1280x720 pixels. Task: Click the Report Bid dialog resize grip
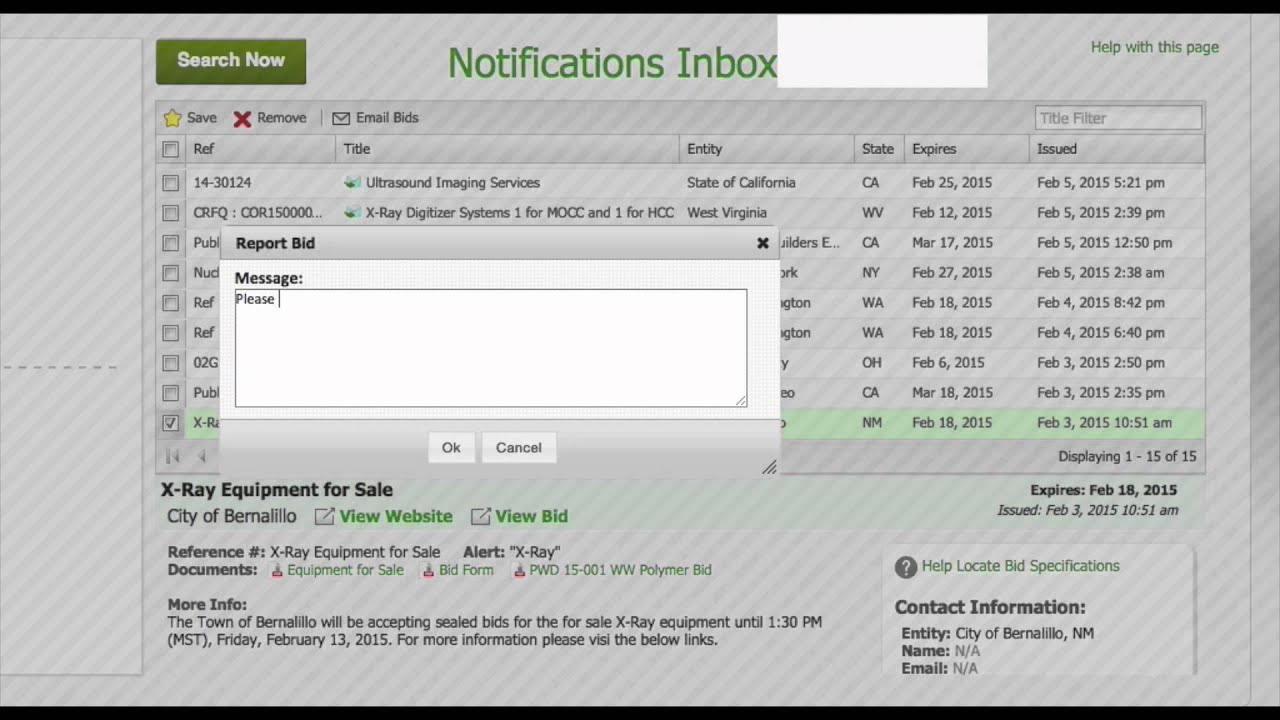point(769,467)
